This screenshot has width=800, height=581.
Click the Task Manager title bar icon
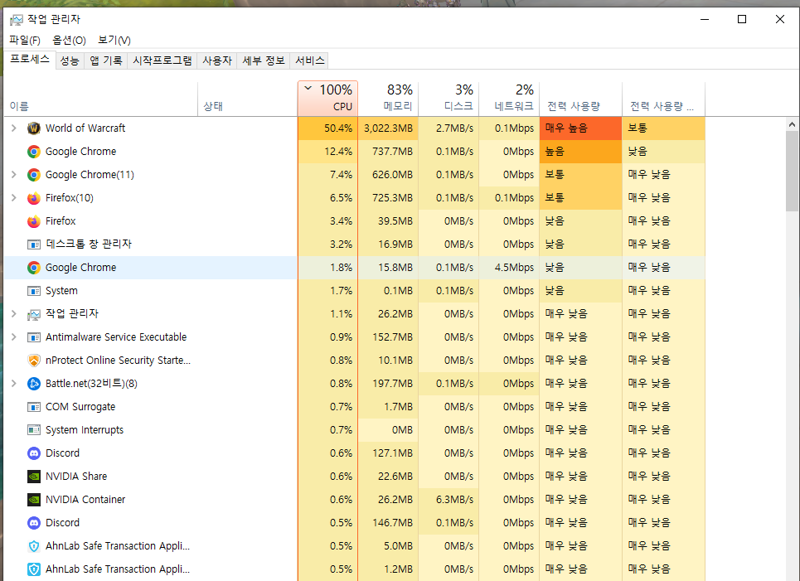[x=16, y=20]
